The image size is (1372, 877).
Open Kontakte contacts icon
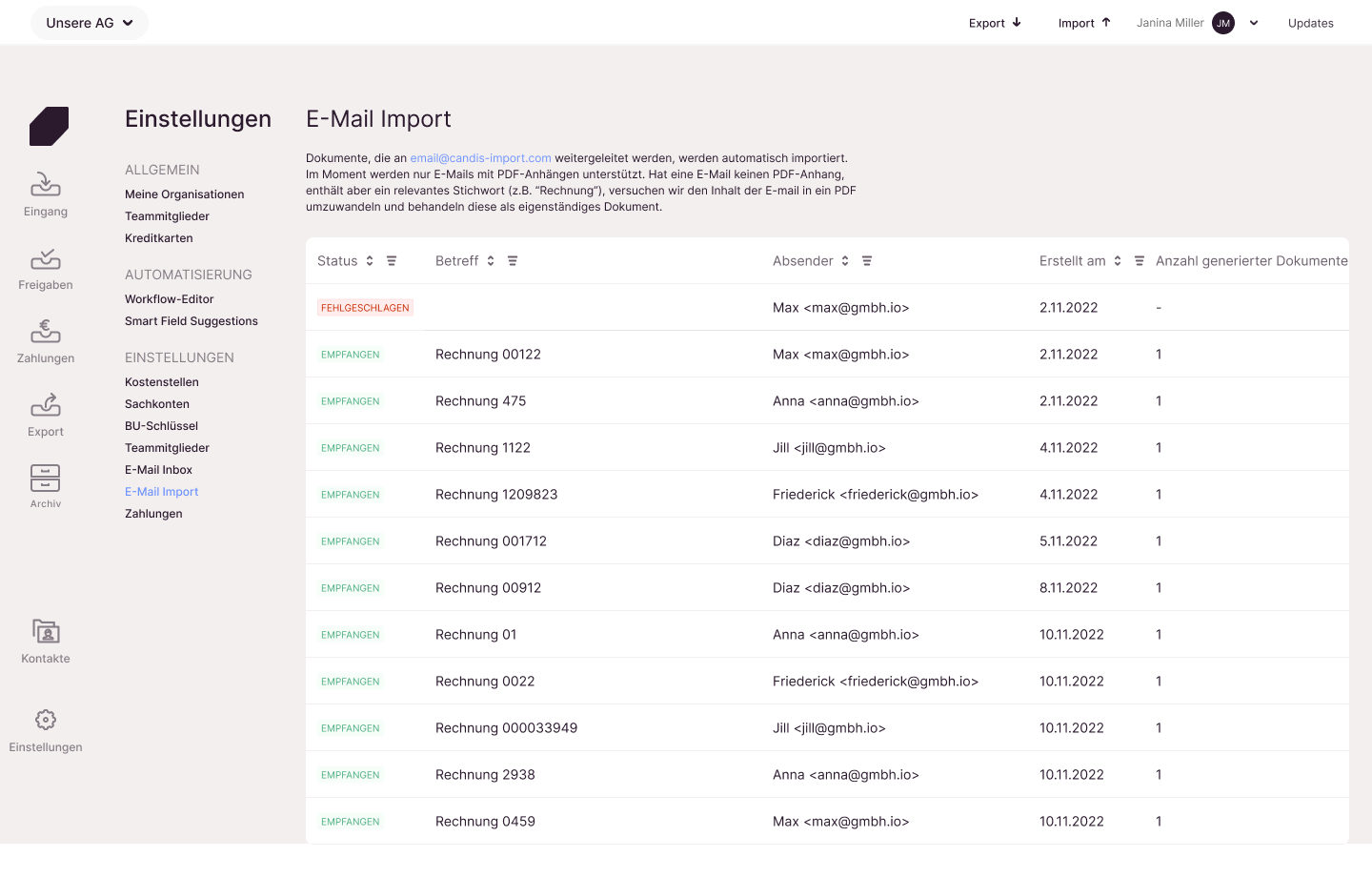coord(46,631)
